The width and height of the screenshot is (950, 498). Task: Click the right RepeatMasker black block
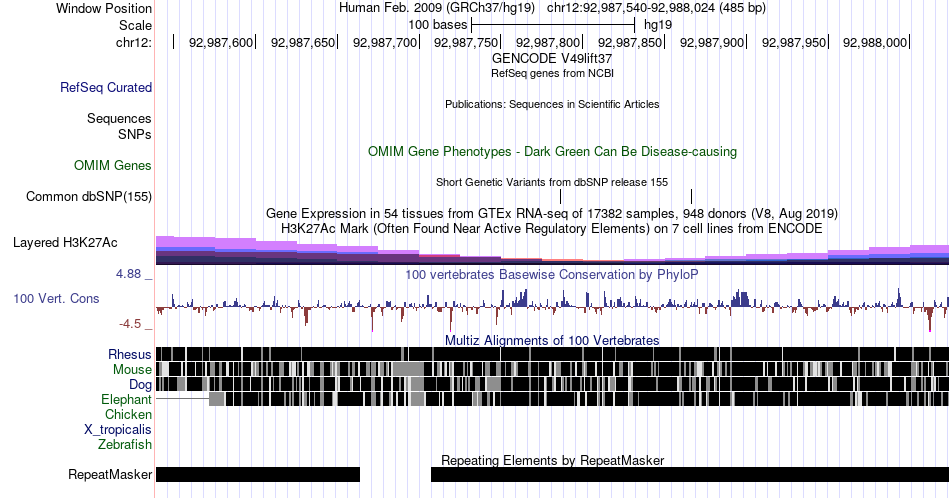pyautogui.click(x=690, y=474)
